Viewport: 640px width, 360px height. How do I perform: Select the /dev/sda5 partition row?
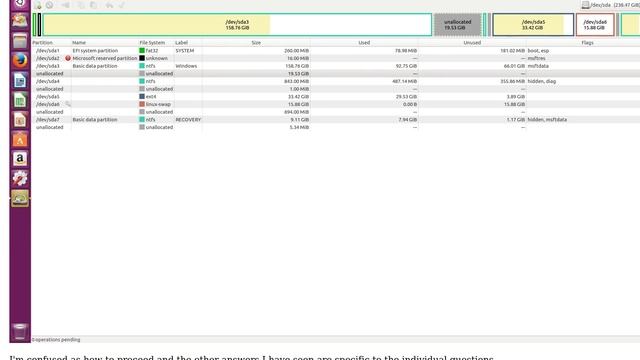point(336,97)
